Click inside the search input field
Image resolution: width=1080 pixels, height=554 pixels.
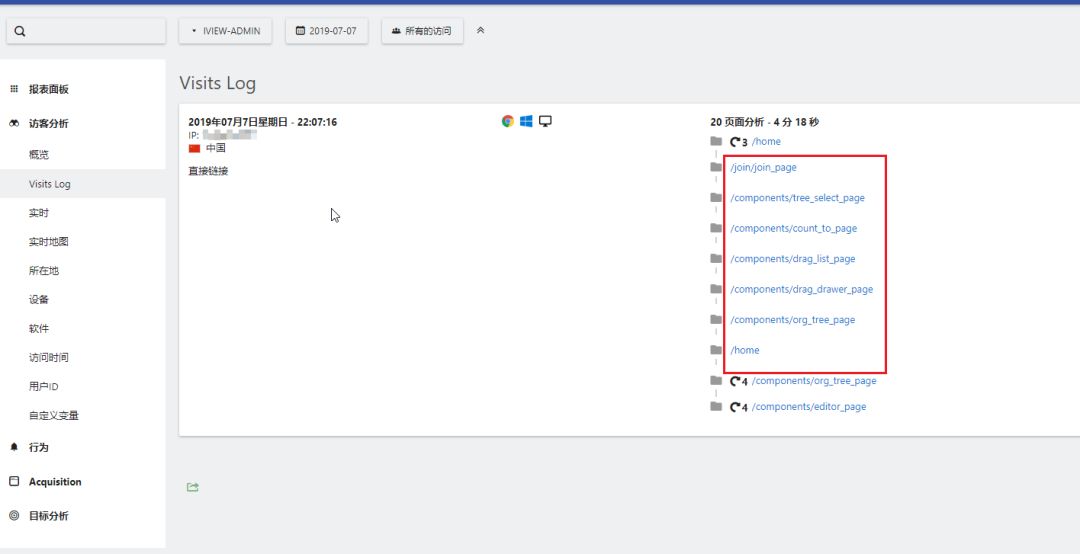(86, 31)
